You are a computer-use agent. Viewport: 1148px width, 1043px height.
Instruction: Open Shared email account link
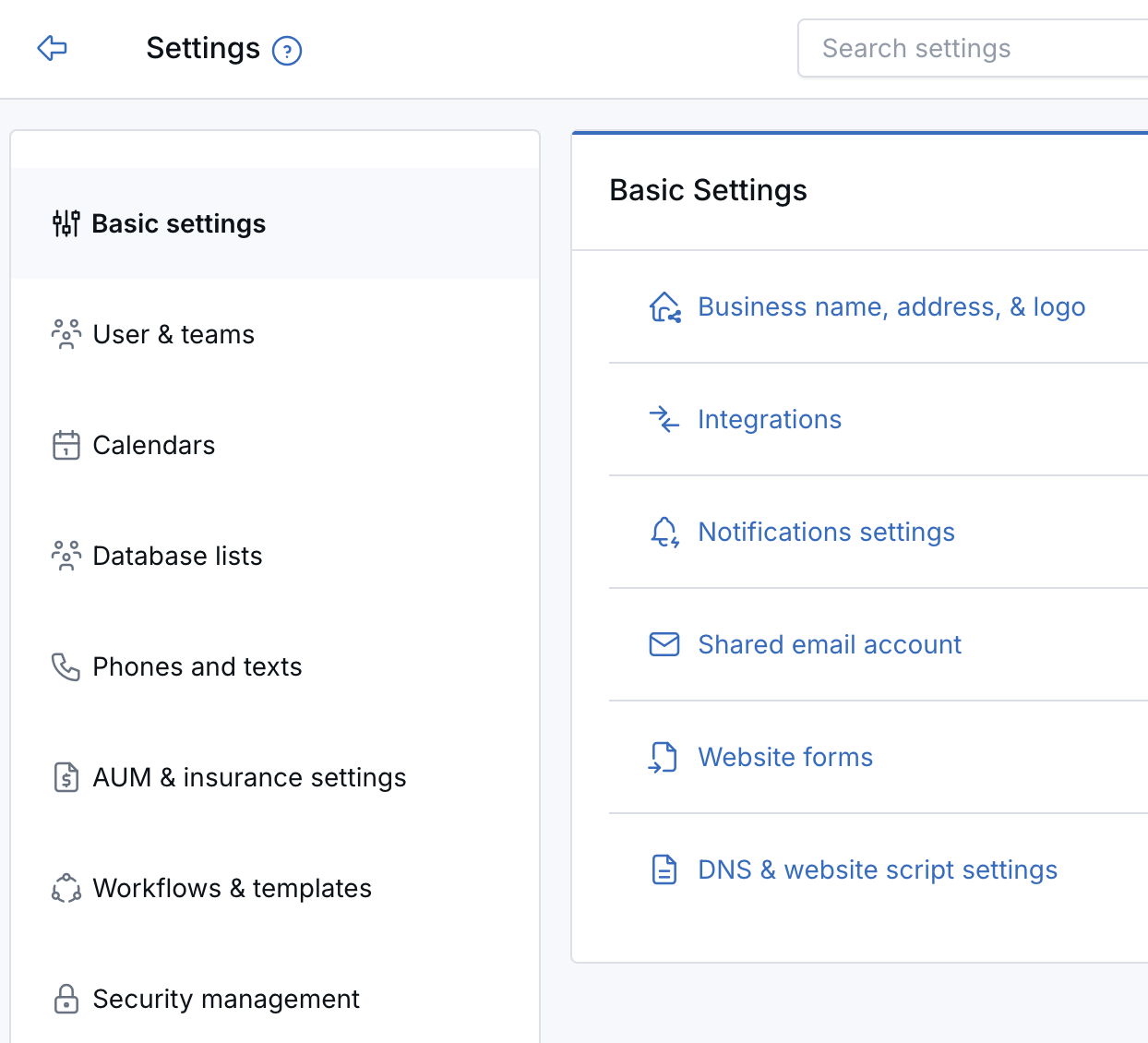pyautogui.click(x=830, y=644)
